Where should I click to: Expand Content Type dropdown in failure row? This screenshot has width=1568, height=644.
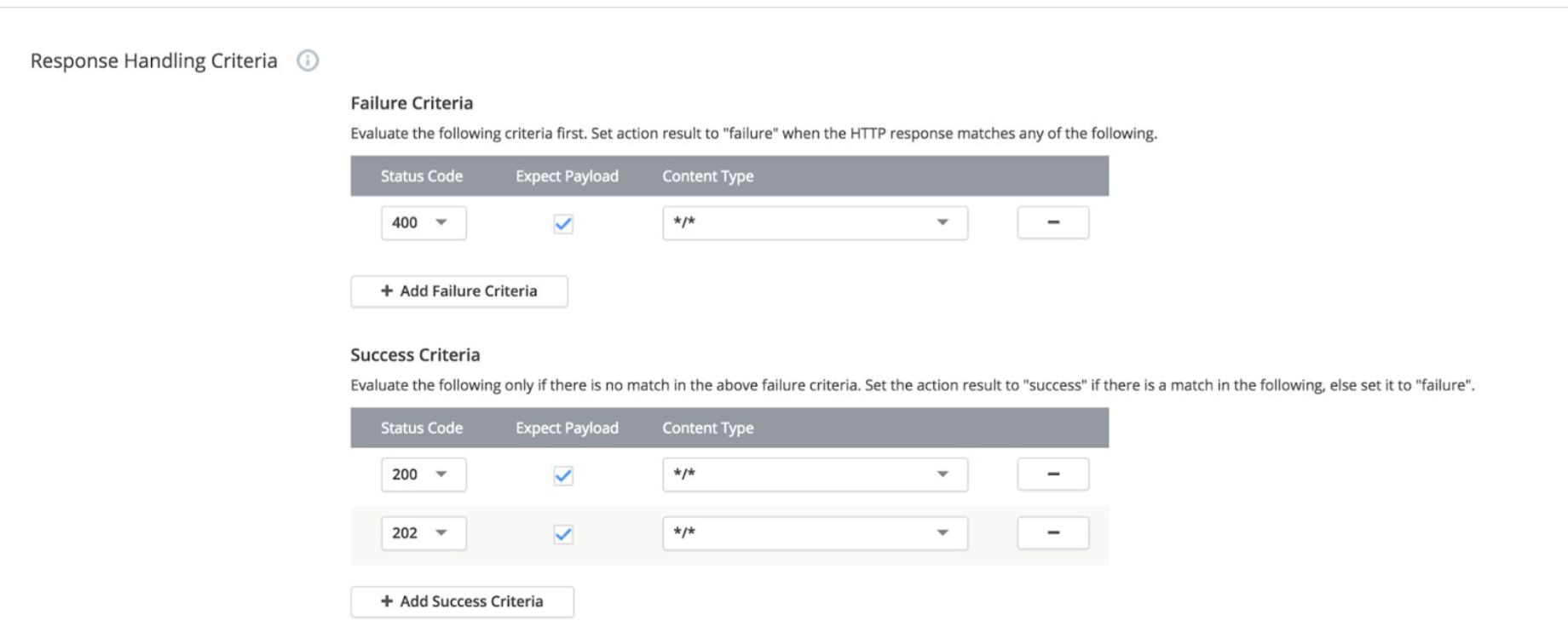pos(815,223)
